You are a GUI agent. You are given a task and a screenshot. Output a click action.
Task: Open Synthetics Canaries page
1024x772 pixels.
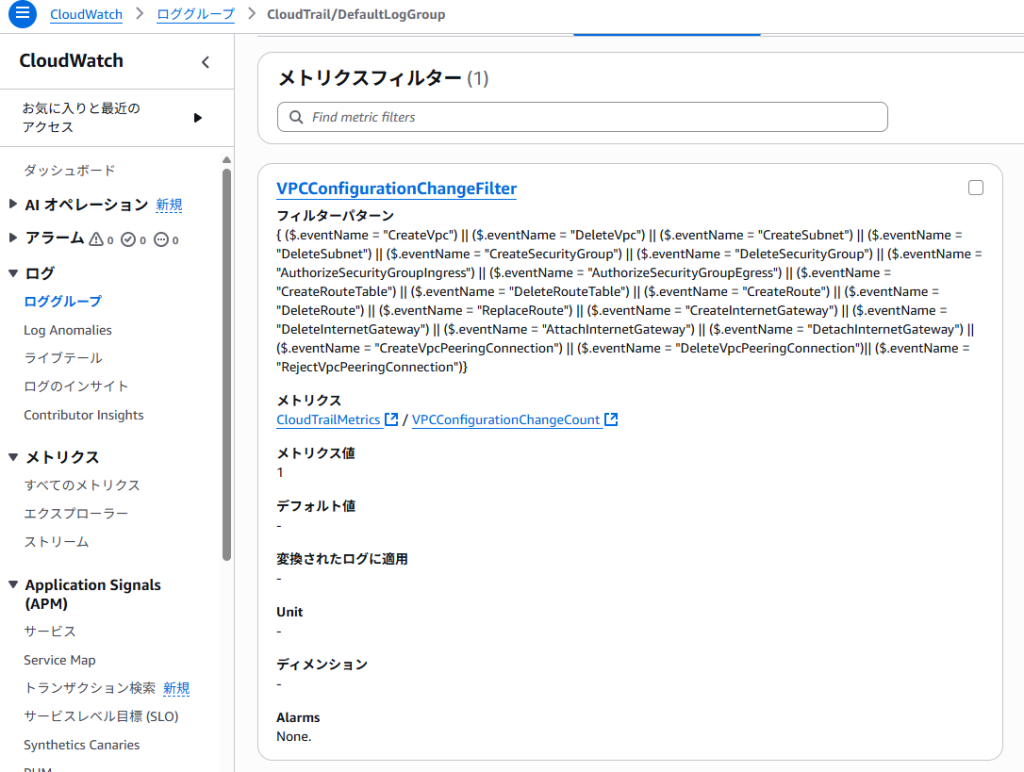point(82,745)
